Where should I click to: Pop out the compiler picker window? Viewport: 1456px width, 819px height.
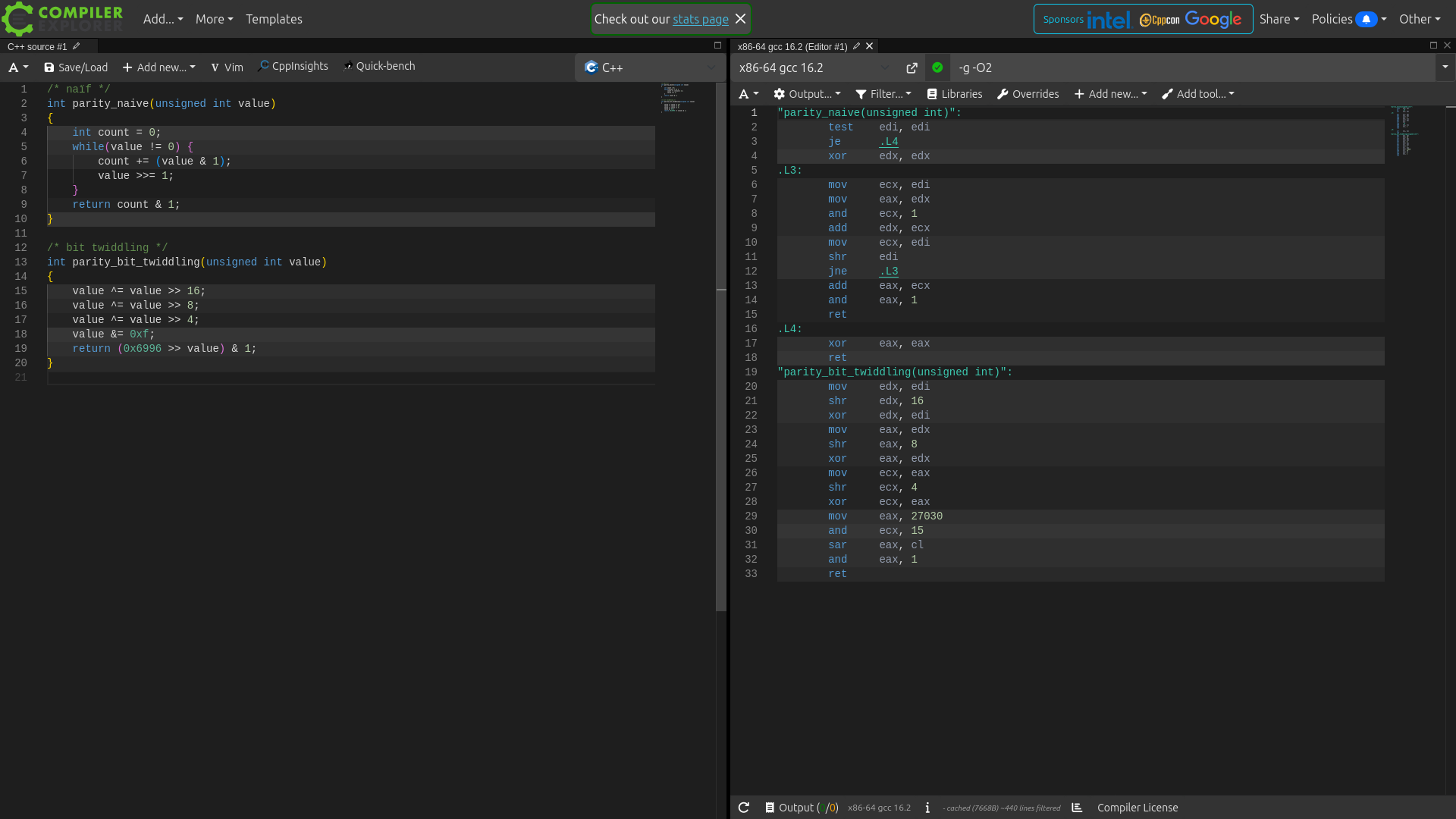pos(912,67)
